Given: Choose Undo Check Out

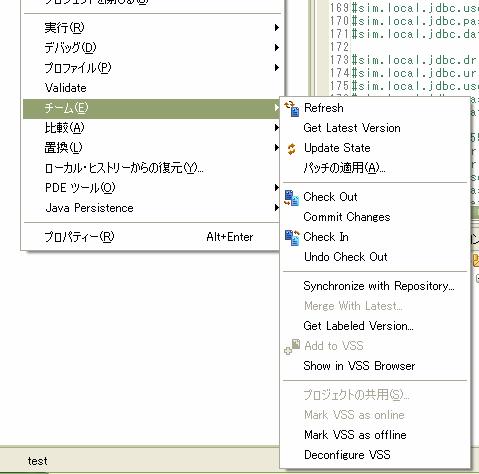Looking at the screenshot, I should click(x=375, y=257).
